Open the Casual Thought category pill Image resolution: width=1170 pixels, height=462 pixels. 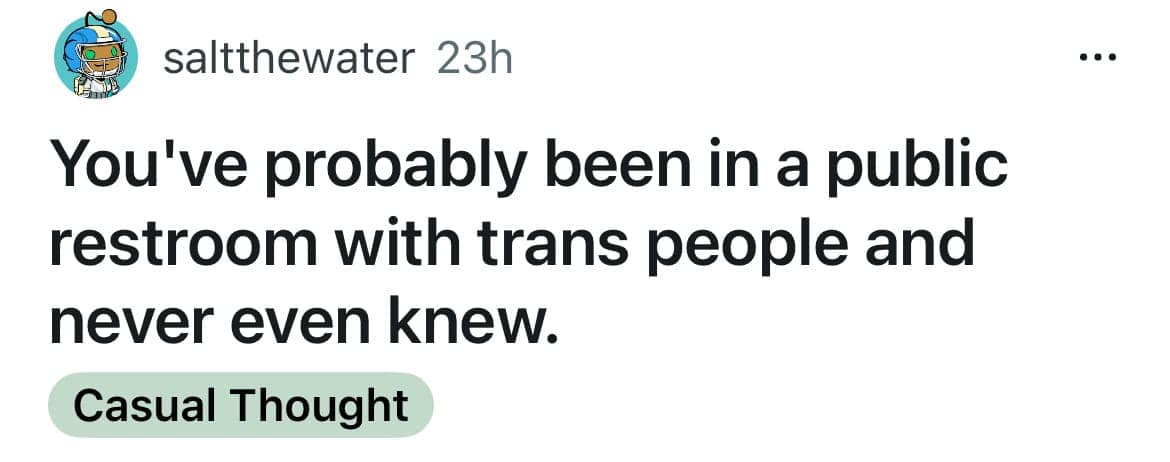pyautogui.click(x=241, y=405)
